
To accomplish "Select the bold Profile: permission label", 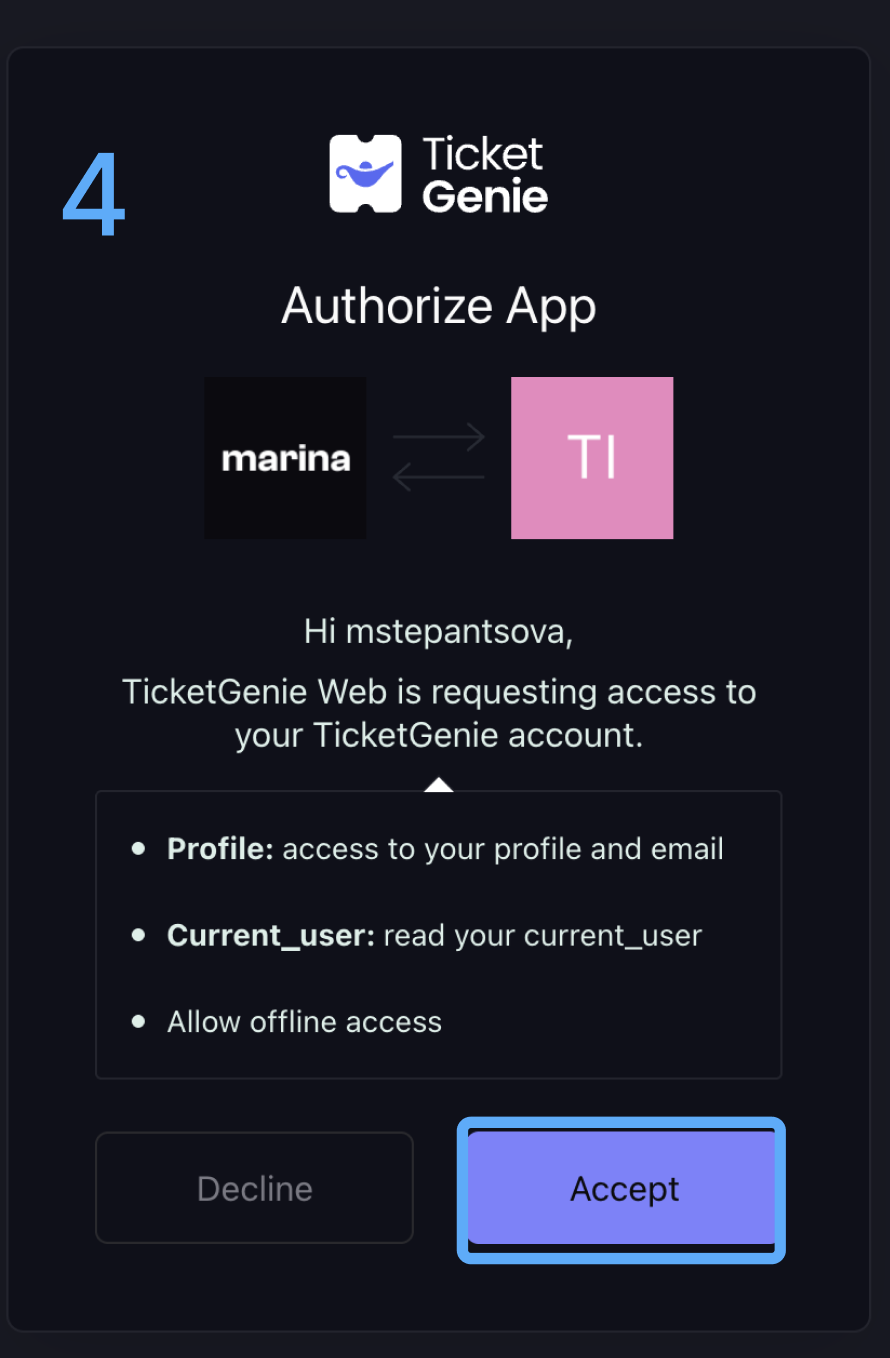I will [x=220, y=849].
